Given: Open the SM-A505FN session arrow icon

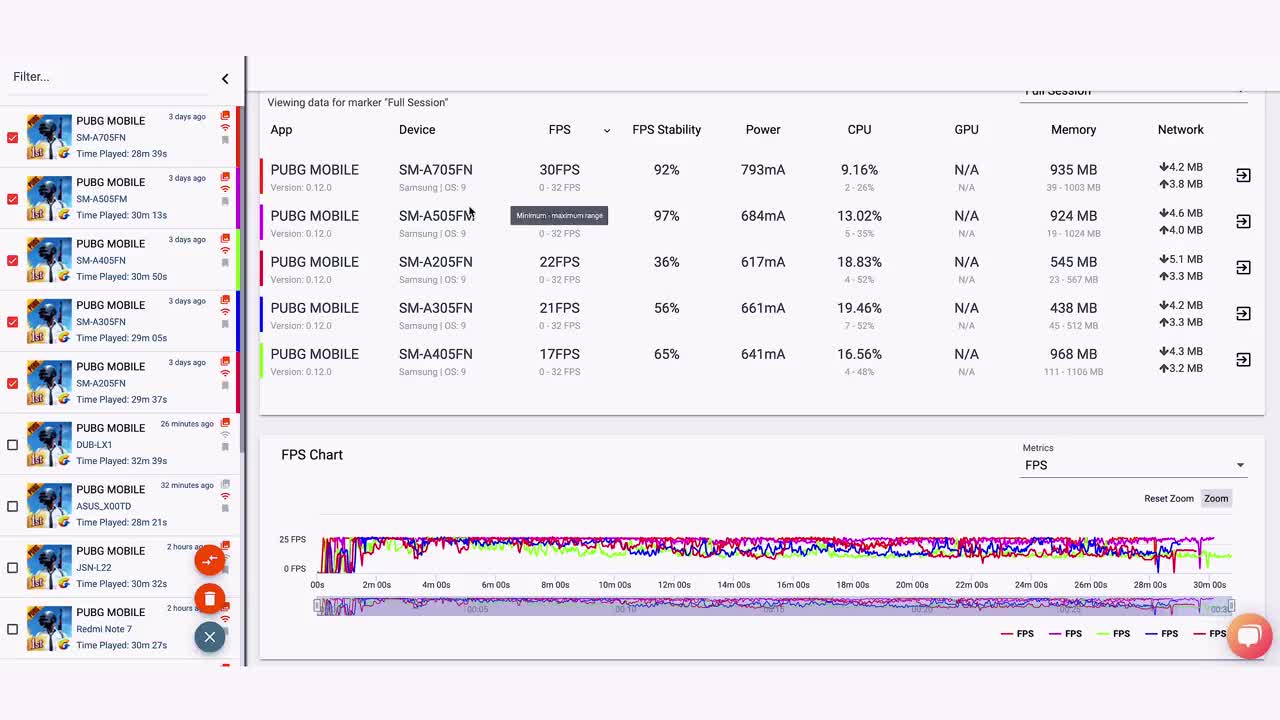Looking at the screenshot, I should click(x=1243, y=221).
